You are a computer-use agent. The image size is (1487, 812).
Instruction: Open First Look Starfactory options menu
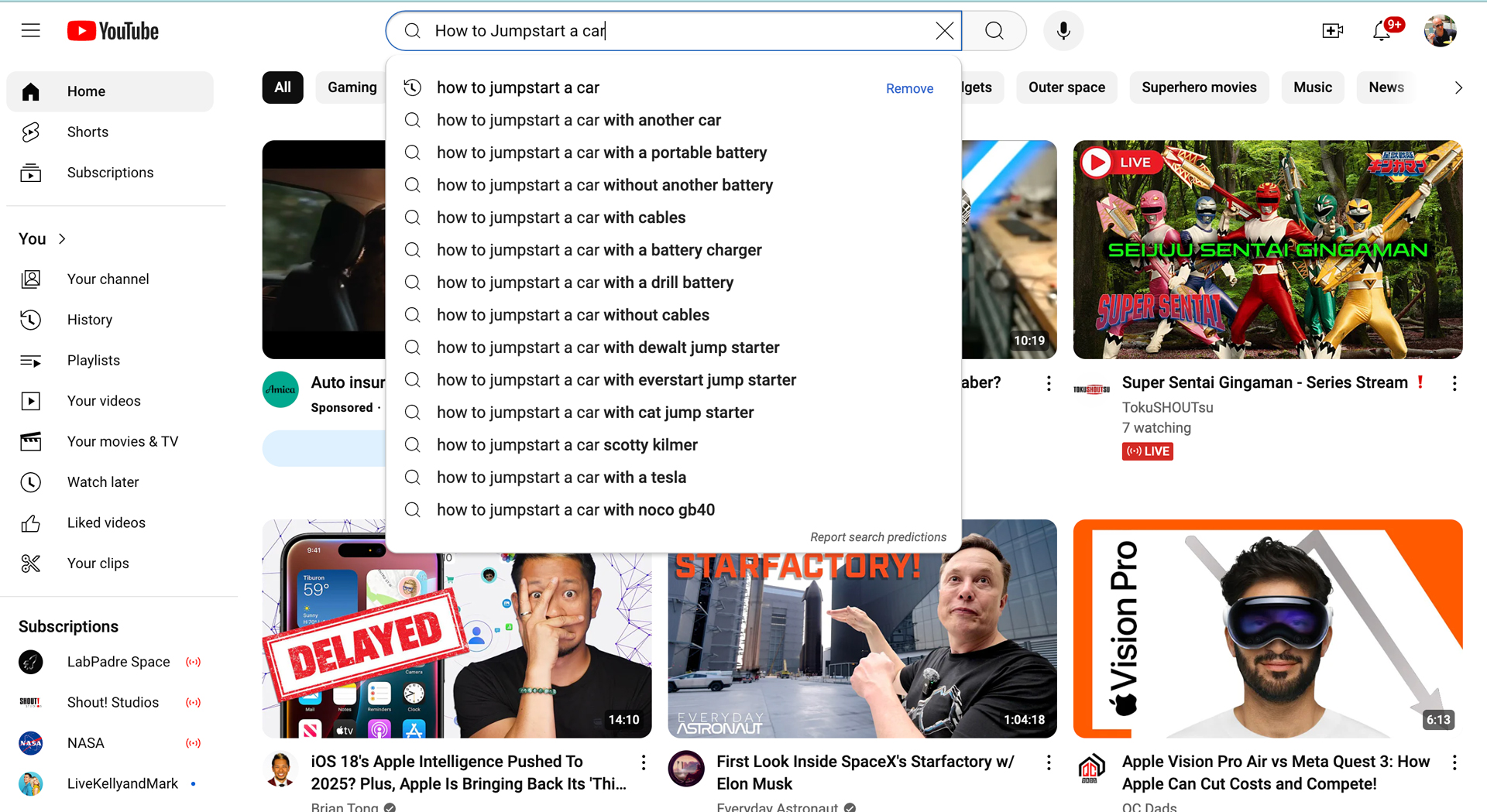coord(1049,762)
